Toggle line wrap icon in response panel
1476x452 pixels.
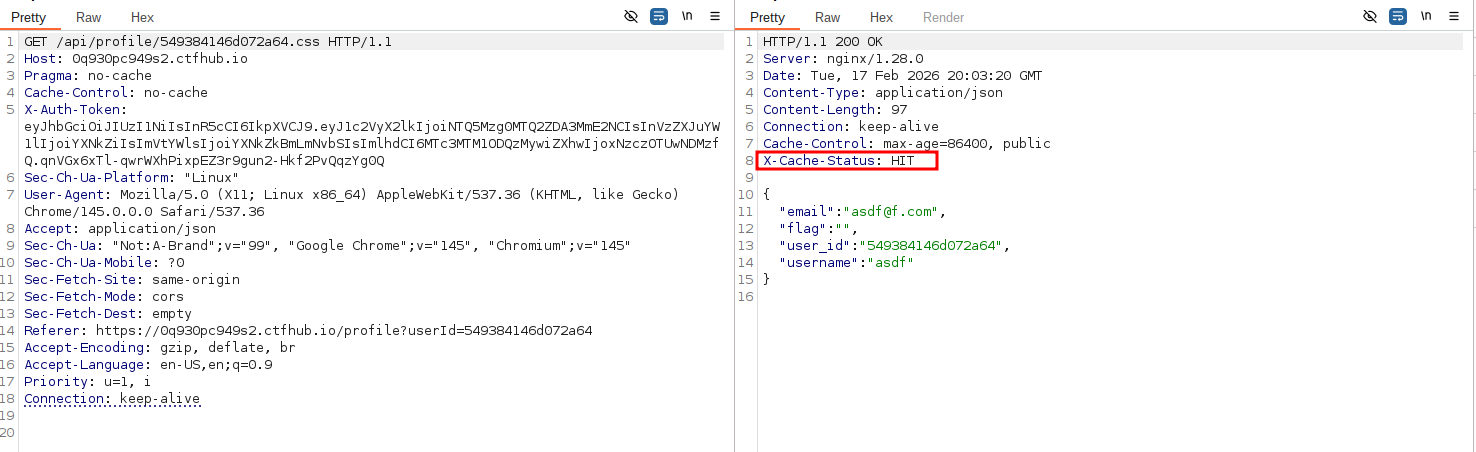(x=1398, y=17)
